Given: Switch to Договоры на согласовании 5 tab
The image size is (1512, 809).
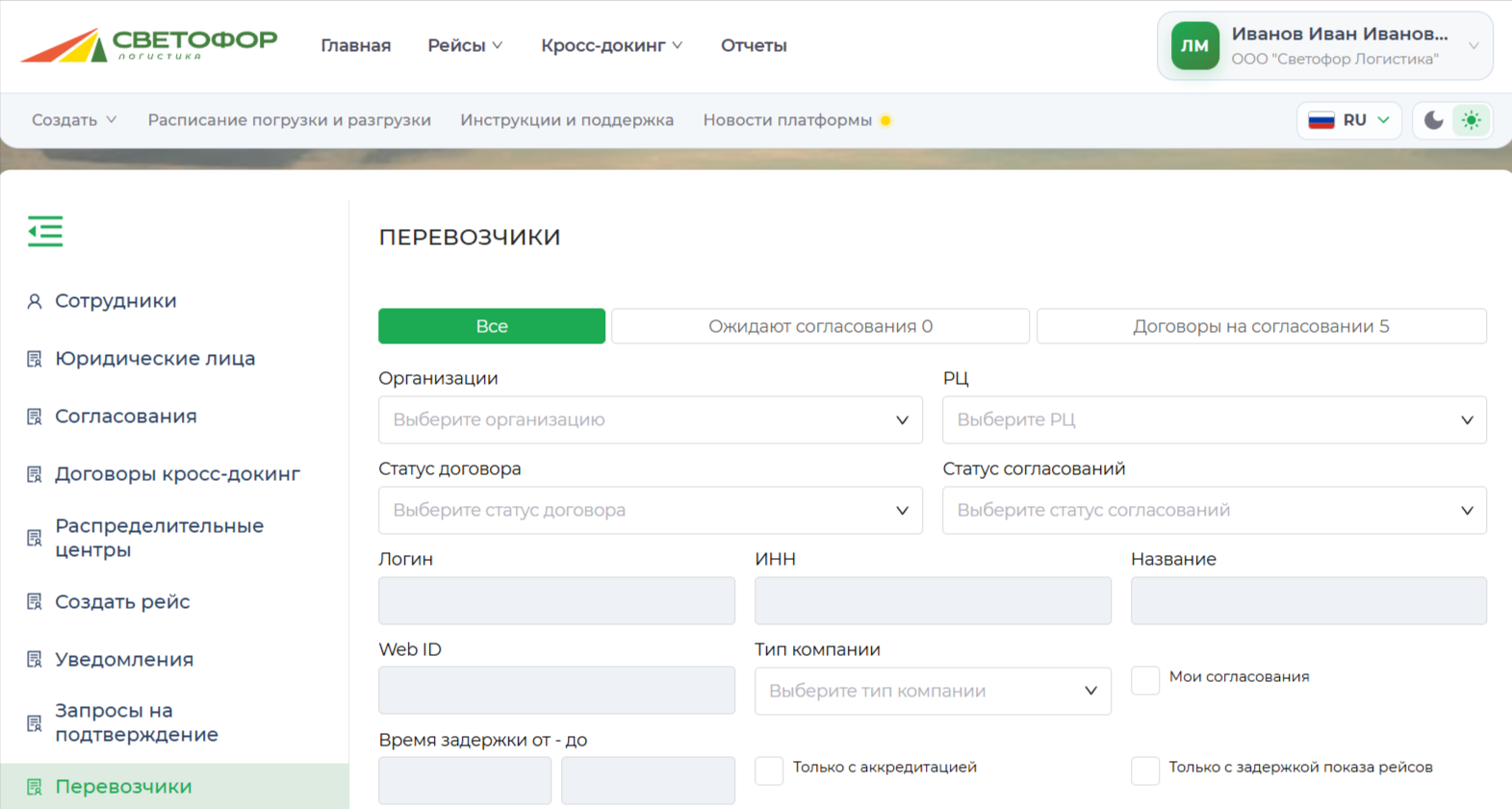Looking at the screenshot, I should 1261,326.
